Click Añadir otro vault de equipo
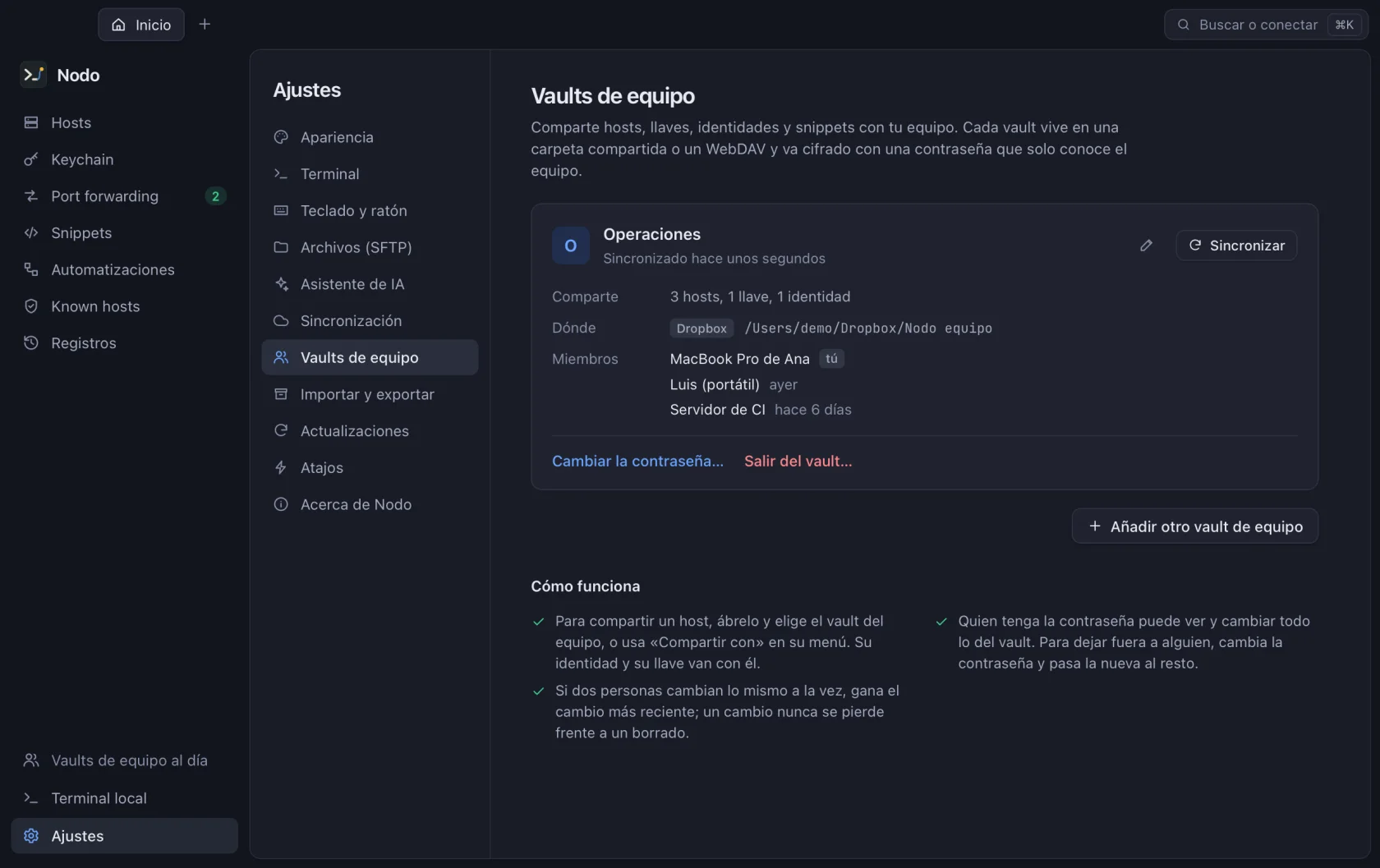The height and width of the screenshot is (868, 1380). pos(1195,526)
